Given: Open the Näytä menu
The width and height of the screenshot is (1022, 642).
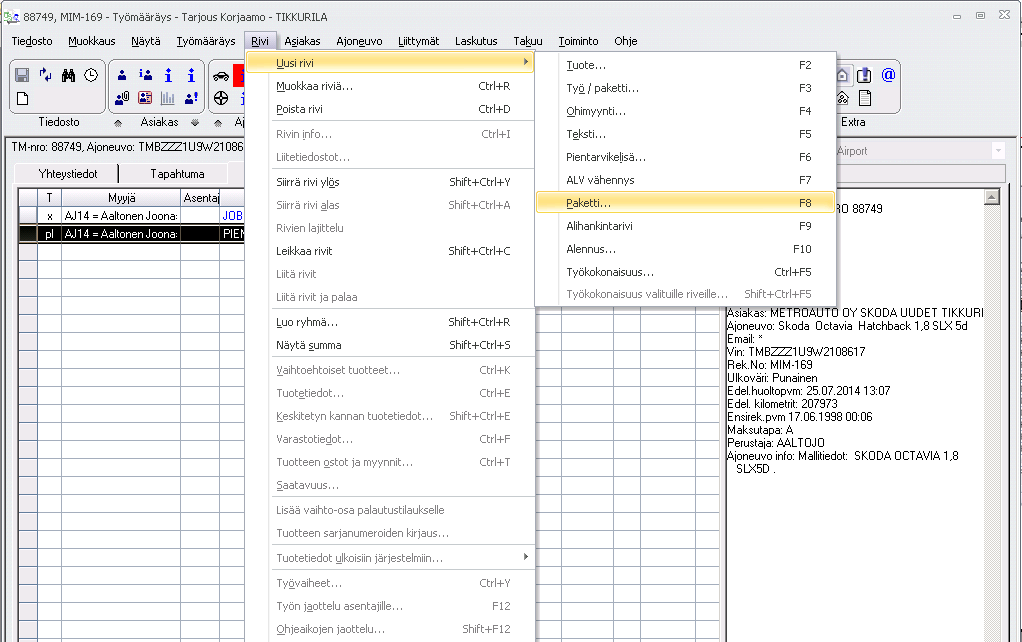Looking at the screenshot, I should pyautogui.click(x=146, y=41).
